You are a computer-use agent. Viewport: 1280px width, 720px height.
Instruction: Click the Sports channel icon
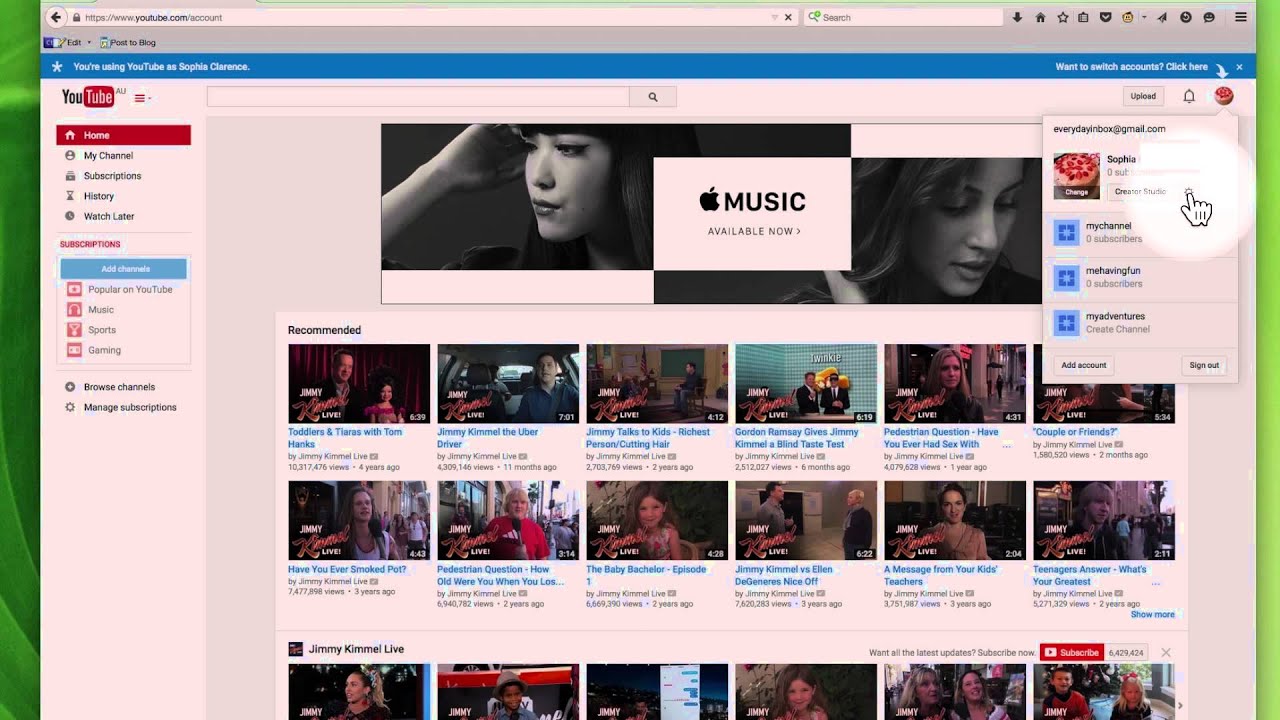tap(74, 330)
